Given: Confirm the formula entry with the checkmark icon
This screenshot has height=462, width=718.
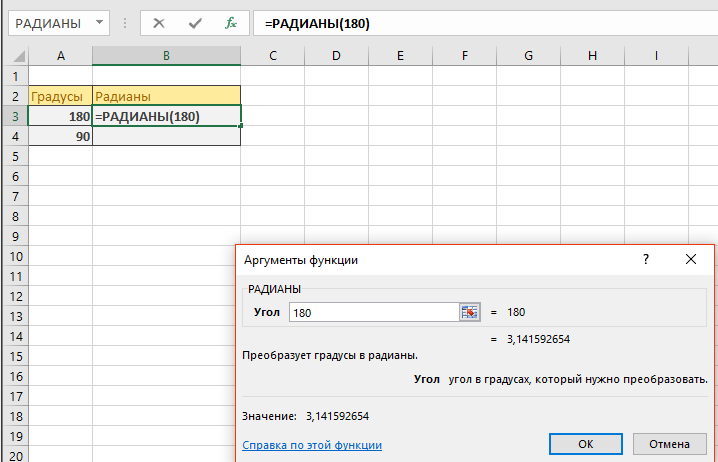Looking at the screenshot, I should [195, 23].
